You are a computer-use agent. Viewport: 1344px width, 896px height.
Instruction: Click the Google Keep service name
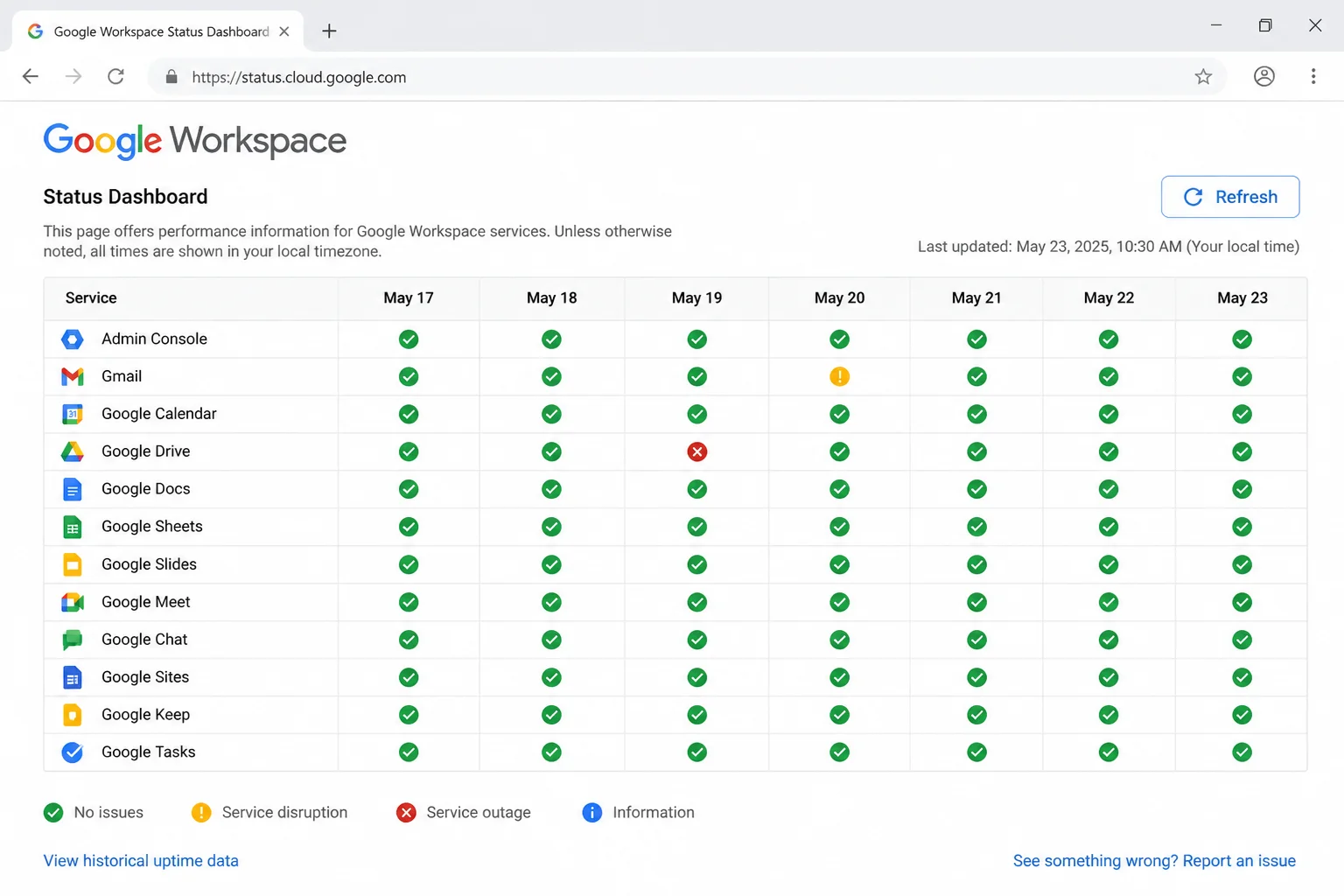click(x=146, y=715)
